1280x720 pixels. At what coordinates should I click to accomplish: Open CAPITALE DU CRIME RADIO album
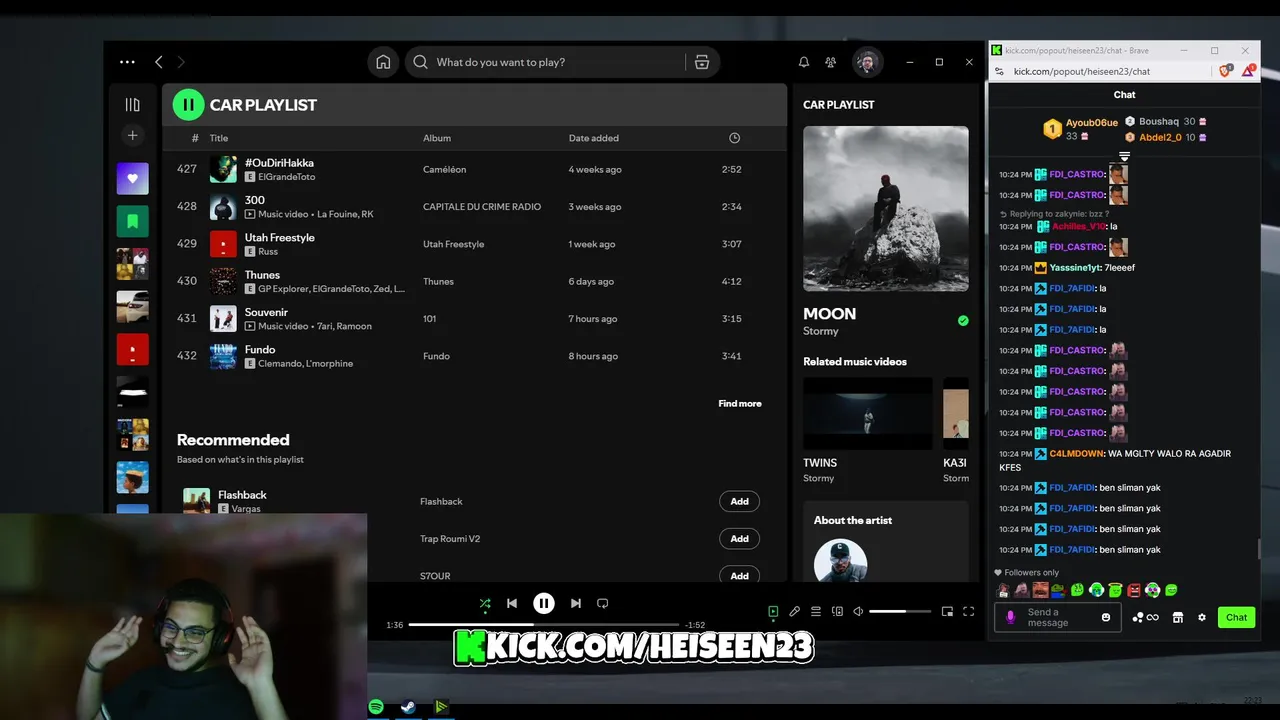(x=482, y=207)
